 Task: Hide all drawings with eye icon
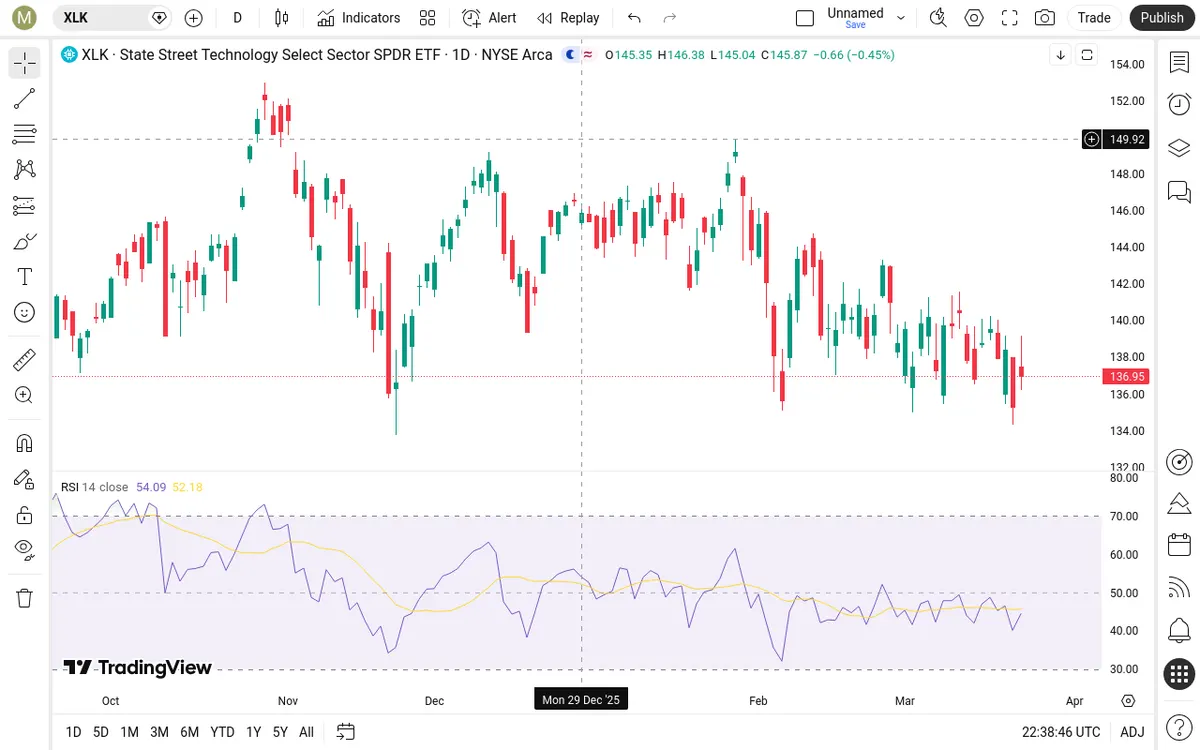25,550
